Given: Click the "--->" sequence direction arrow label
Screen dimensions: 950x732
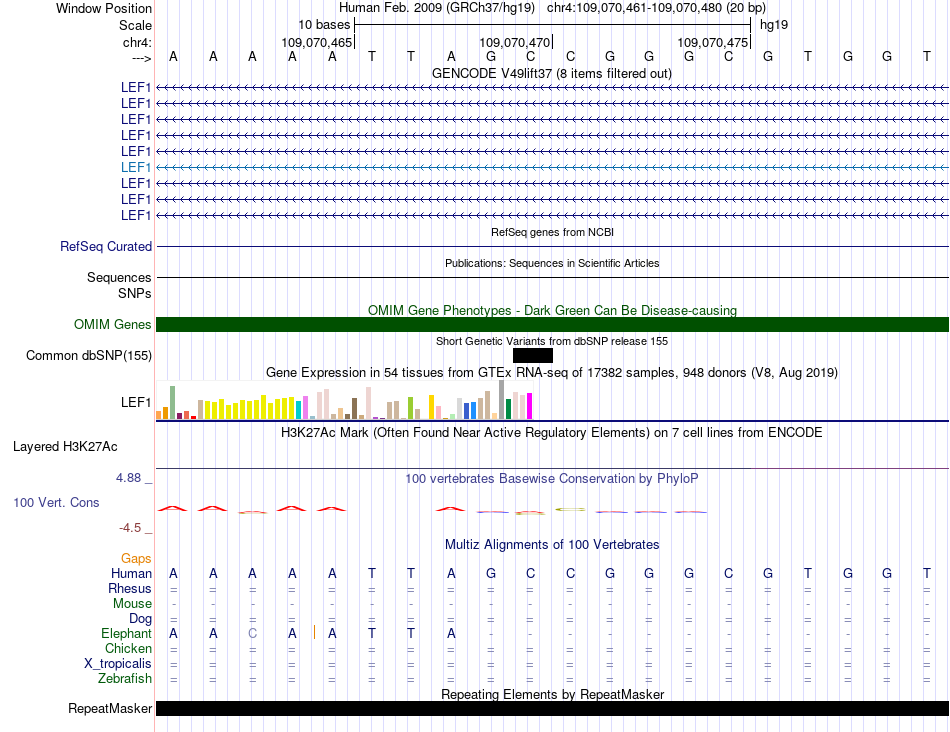Looking at the screenshot, I should (x=141, y=58).
